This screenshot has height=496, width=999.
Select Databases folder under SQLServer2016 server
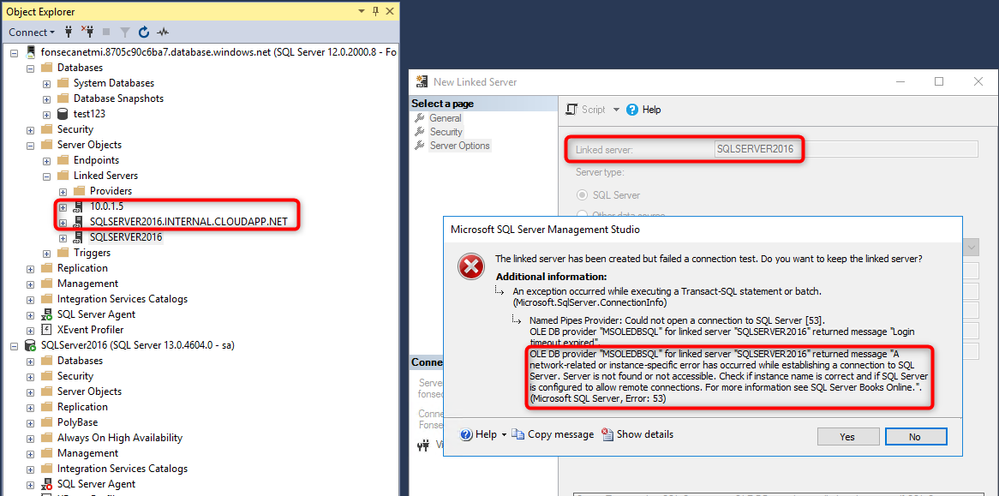coord(80,361)
